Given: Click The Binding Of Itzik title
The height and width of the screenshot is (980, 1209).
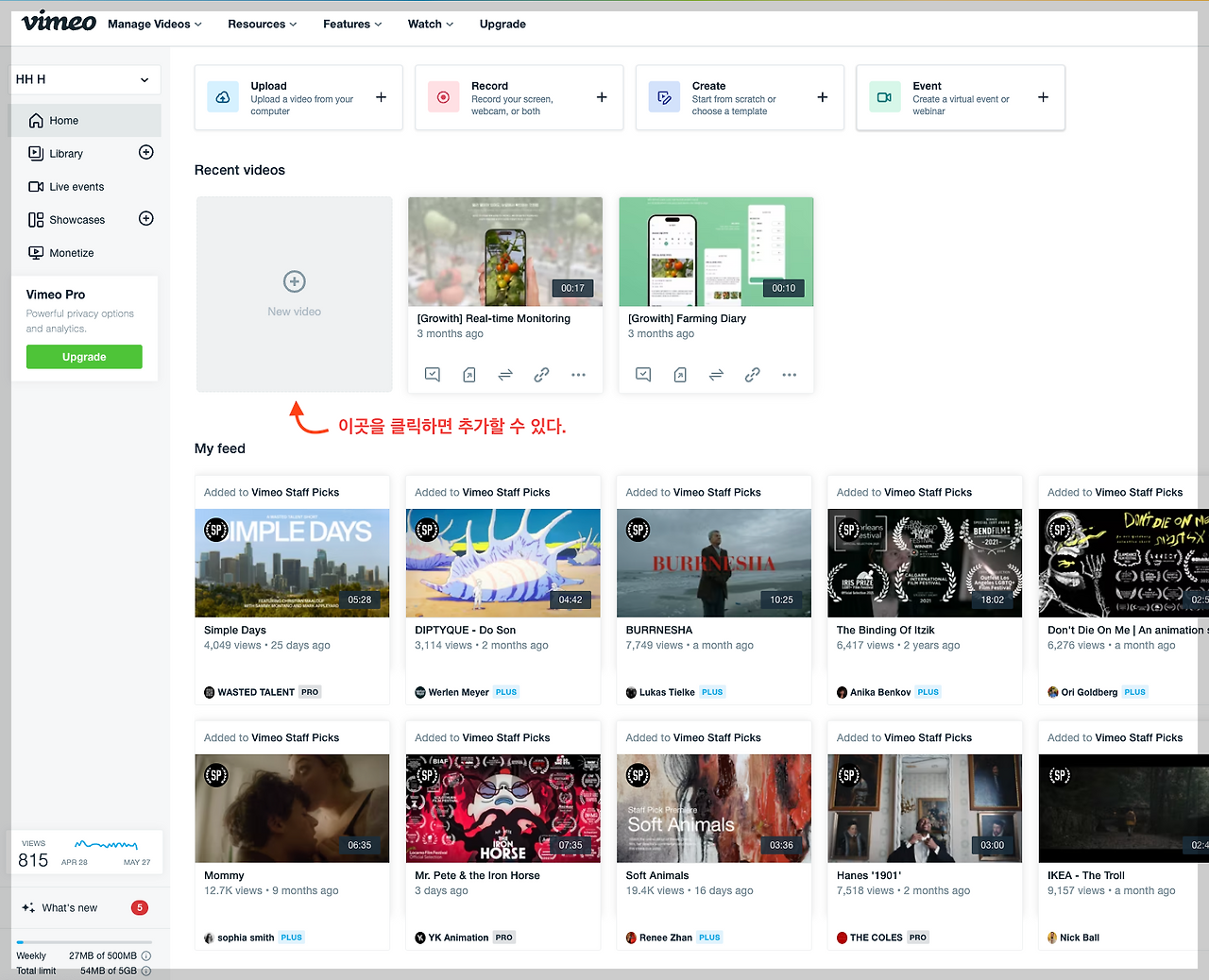Looking at the screenshot, I should [x=886, y=631].
